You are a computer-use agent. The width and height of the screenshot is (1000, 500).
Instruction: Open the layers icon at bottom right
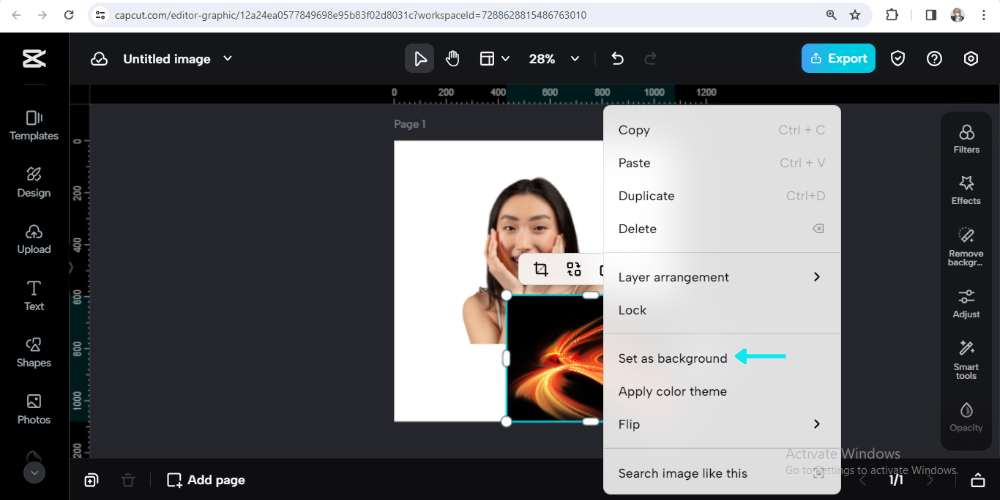(977, 480)
